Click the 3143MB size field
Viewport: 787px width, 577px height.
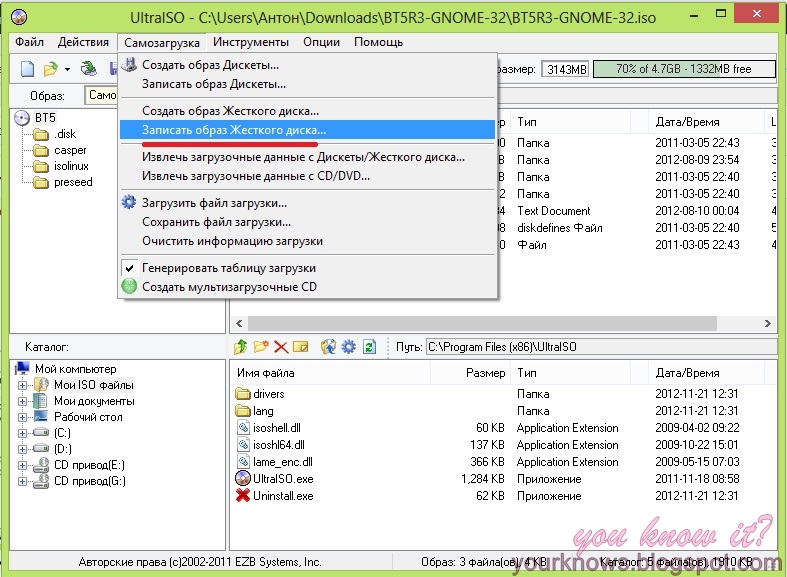pos(566,69)
